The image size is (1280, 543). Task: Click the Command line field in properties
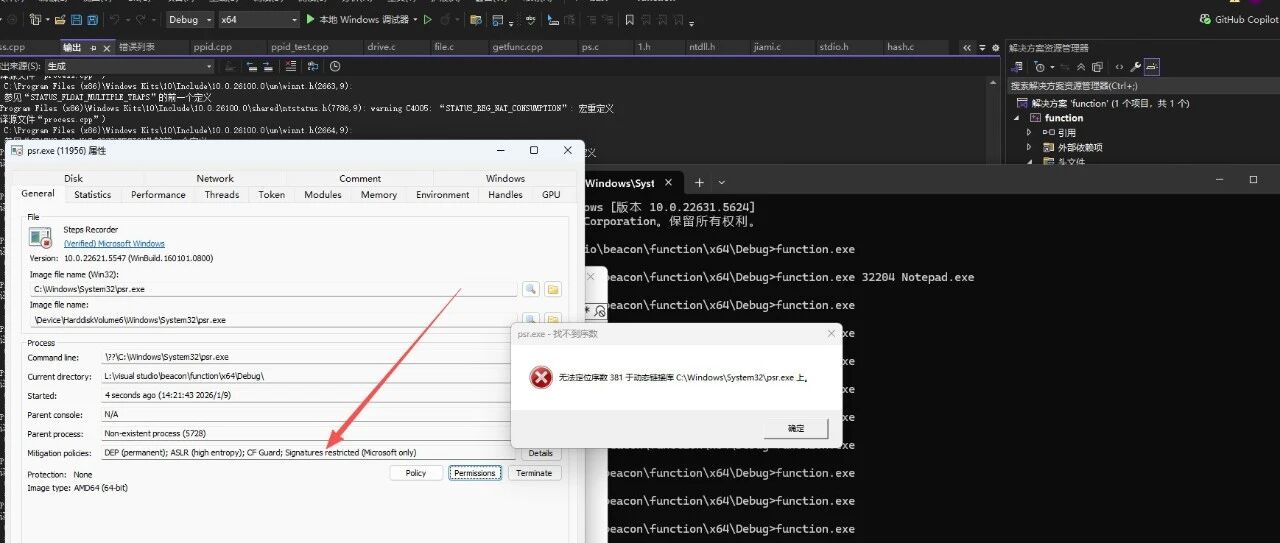point(308,356)
